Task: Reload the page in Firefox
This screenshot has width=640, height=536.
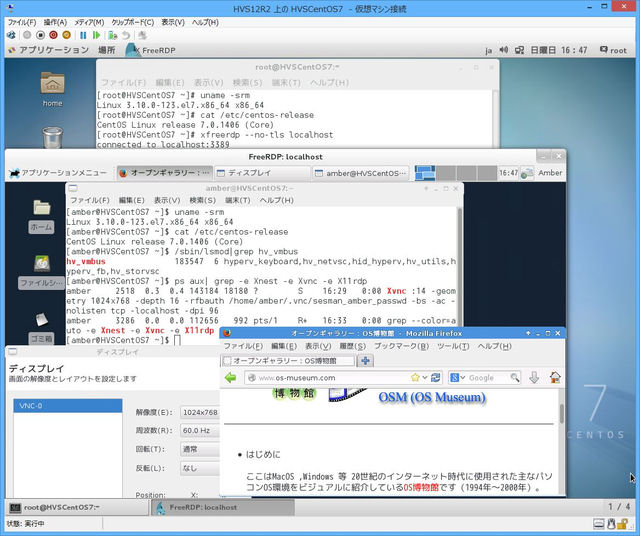Action: 435,378
